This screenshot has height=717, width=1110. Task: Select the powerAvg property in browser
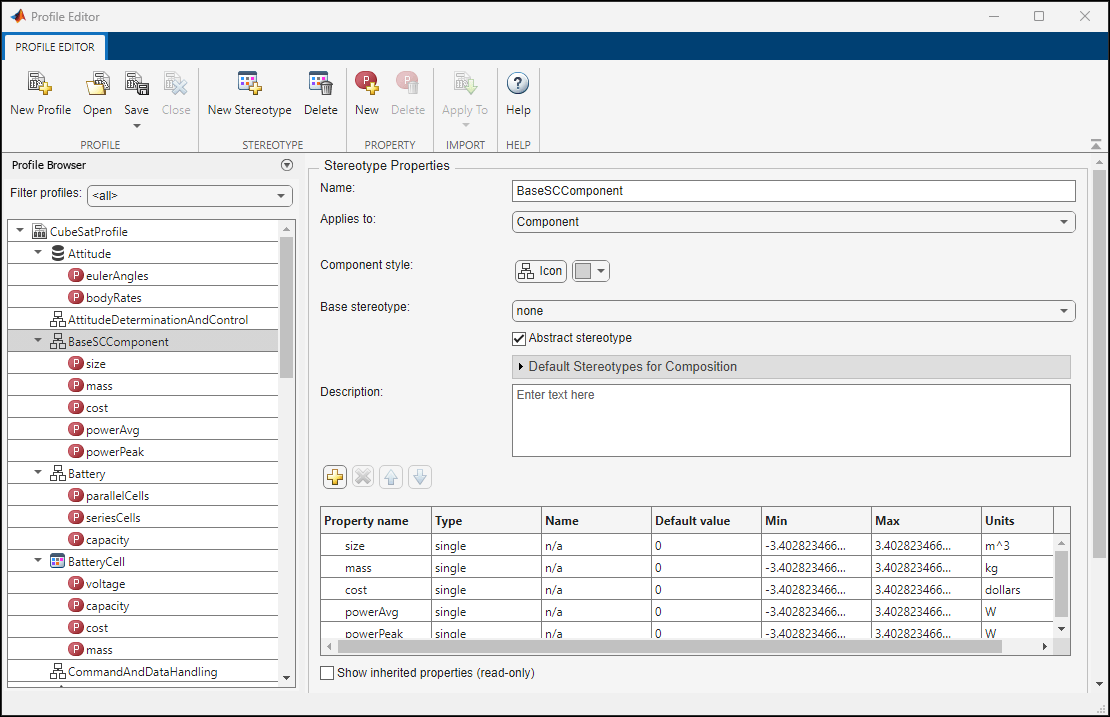(112, 430)
